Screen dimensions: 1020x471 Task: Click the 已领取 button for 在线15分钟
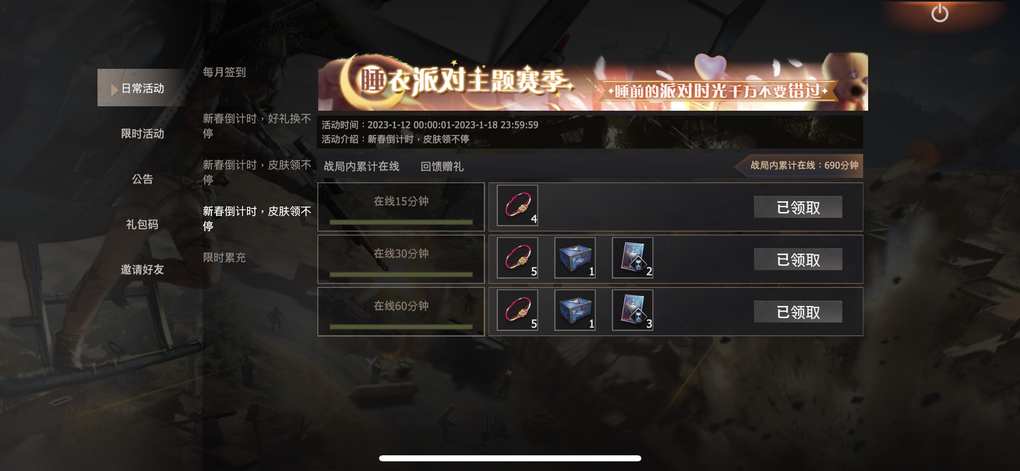pyautogui.click(x=798, y=207)
